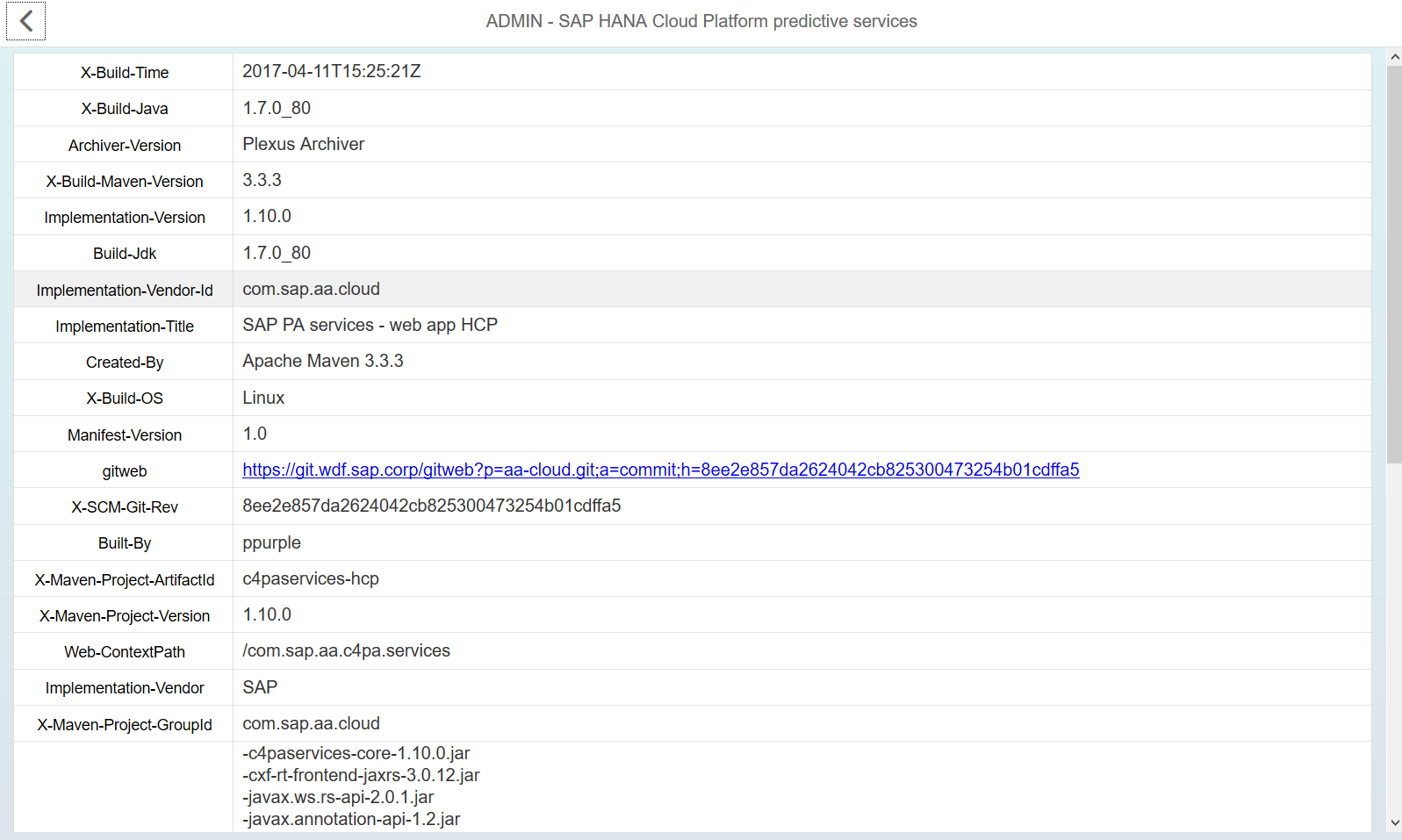Select the Manifest-Version value 1.0
1402x840 pixels.
coord(255,434)
